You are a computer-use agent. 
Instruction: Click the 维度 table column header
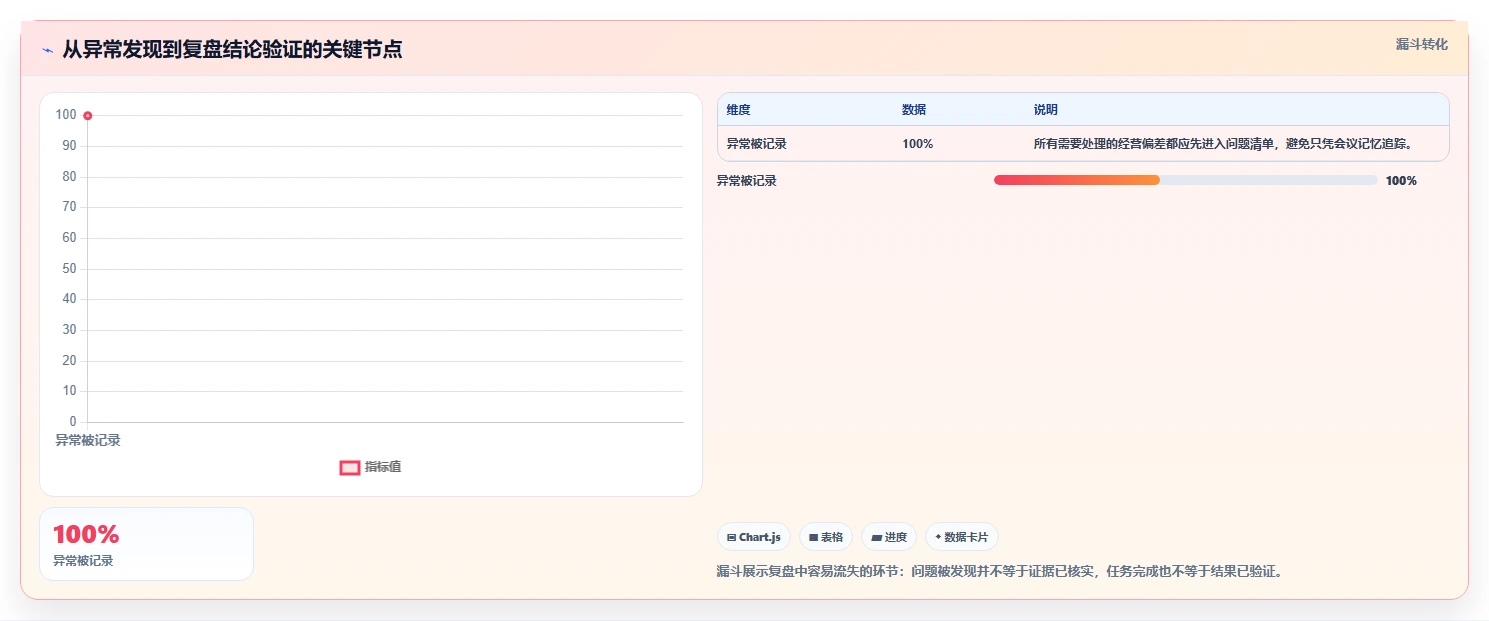pos(739,110)
